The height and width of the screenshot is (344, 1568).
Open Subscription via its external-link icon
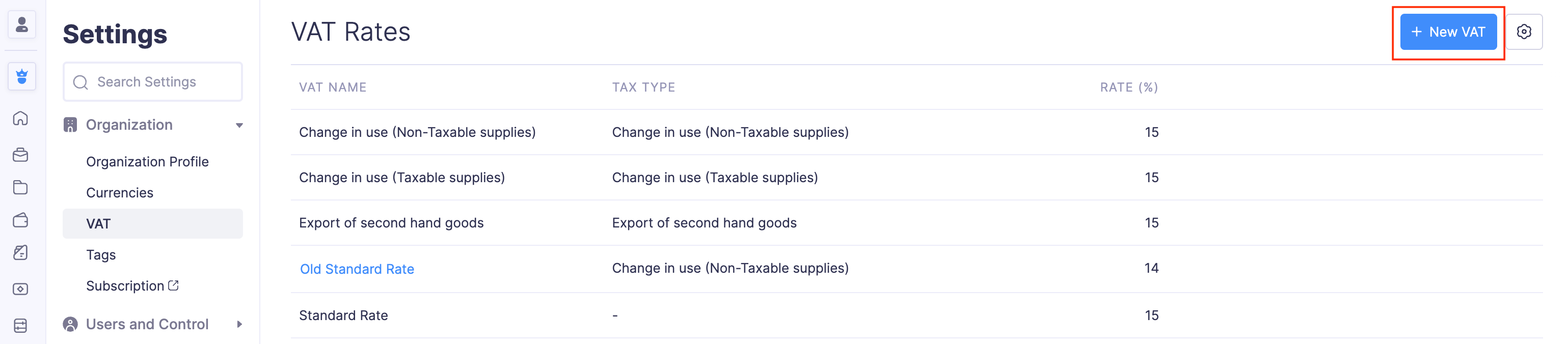click(175, 284)
